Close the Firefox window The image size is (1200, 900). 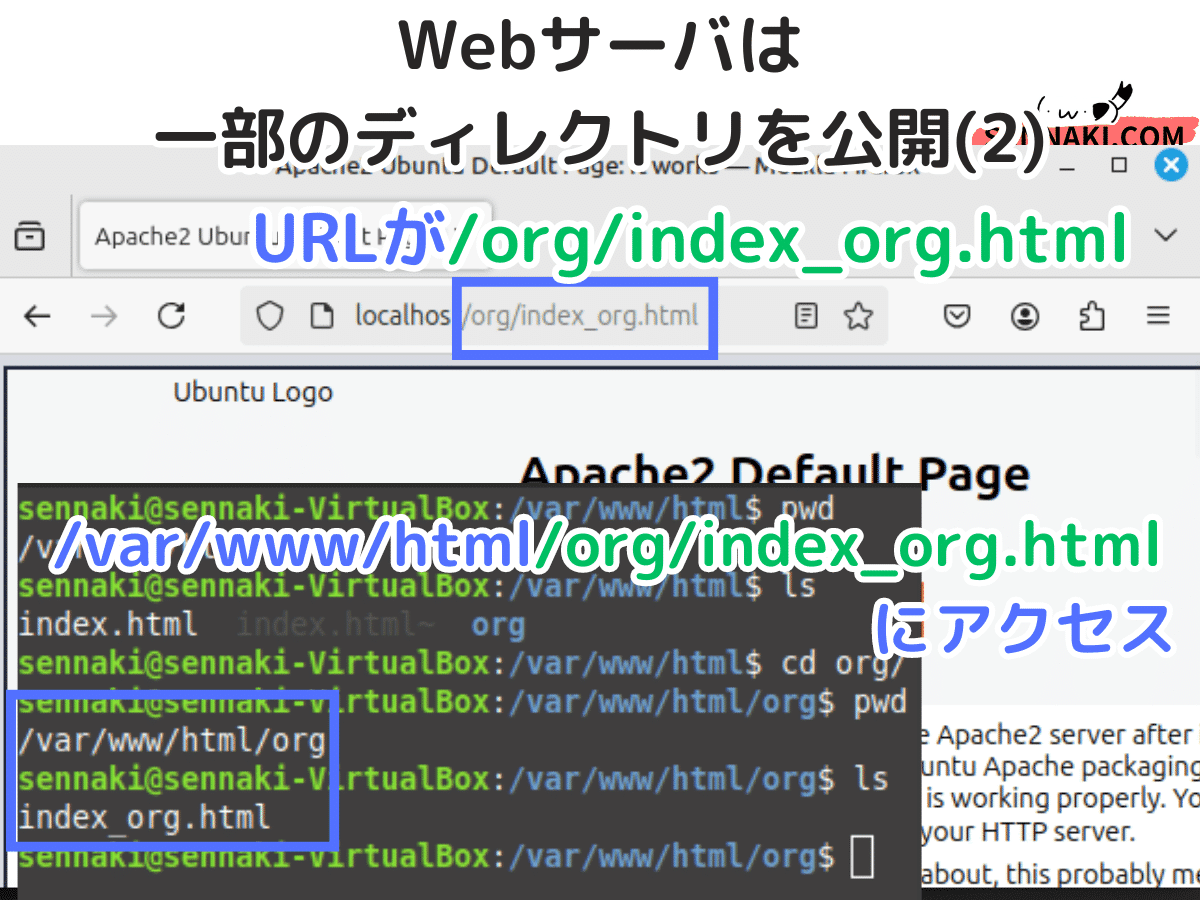click(x=1171, y=164)
